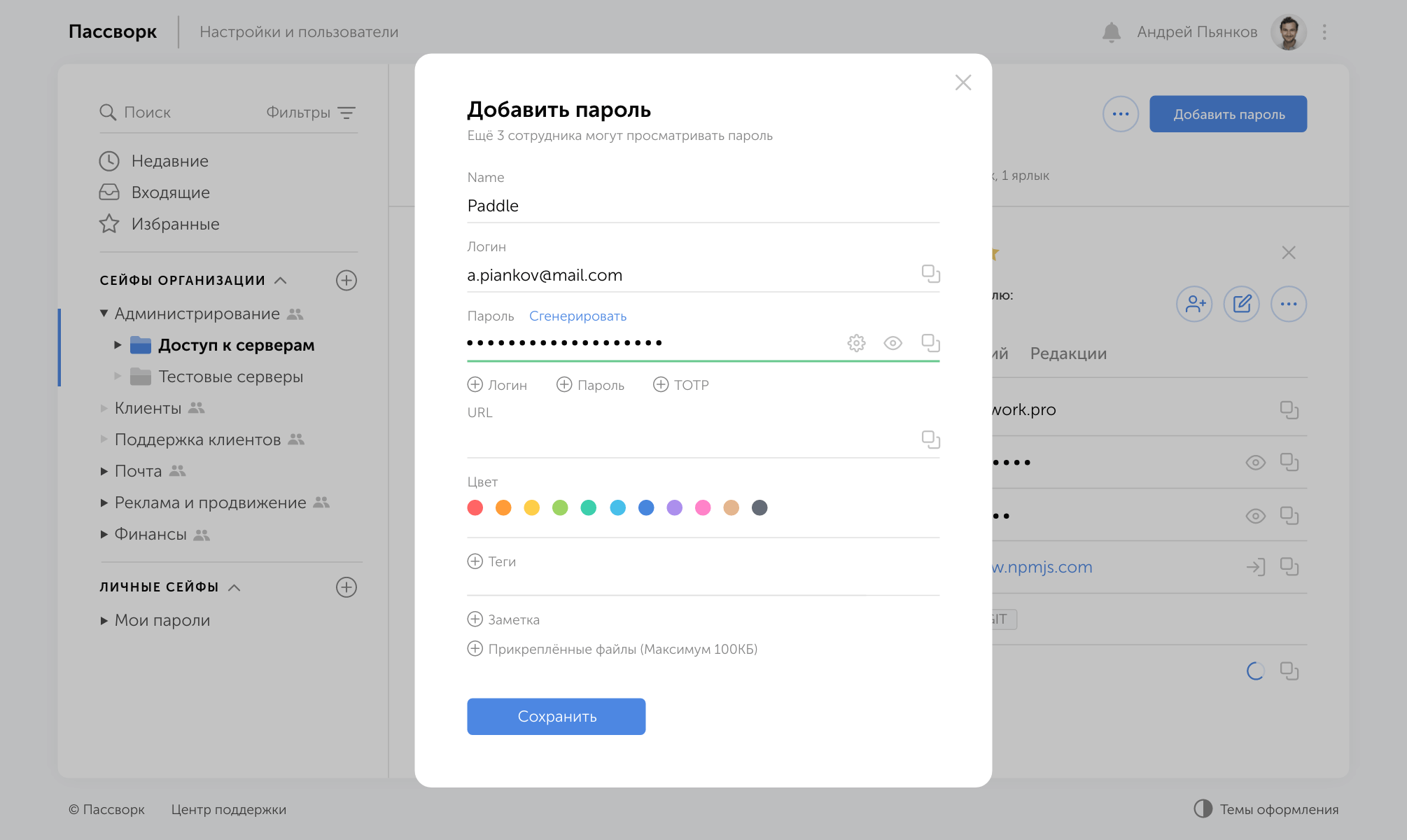This screenshot has height=840, width=1407.
Task: Reveal the first hidden password in the details panel
Action: point(1255,463)
